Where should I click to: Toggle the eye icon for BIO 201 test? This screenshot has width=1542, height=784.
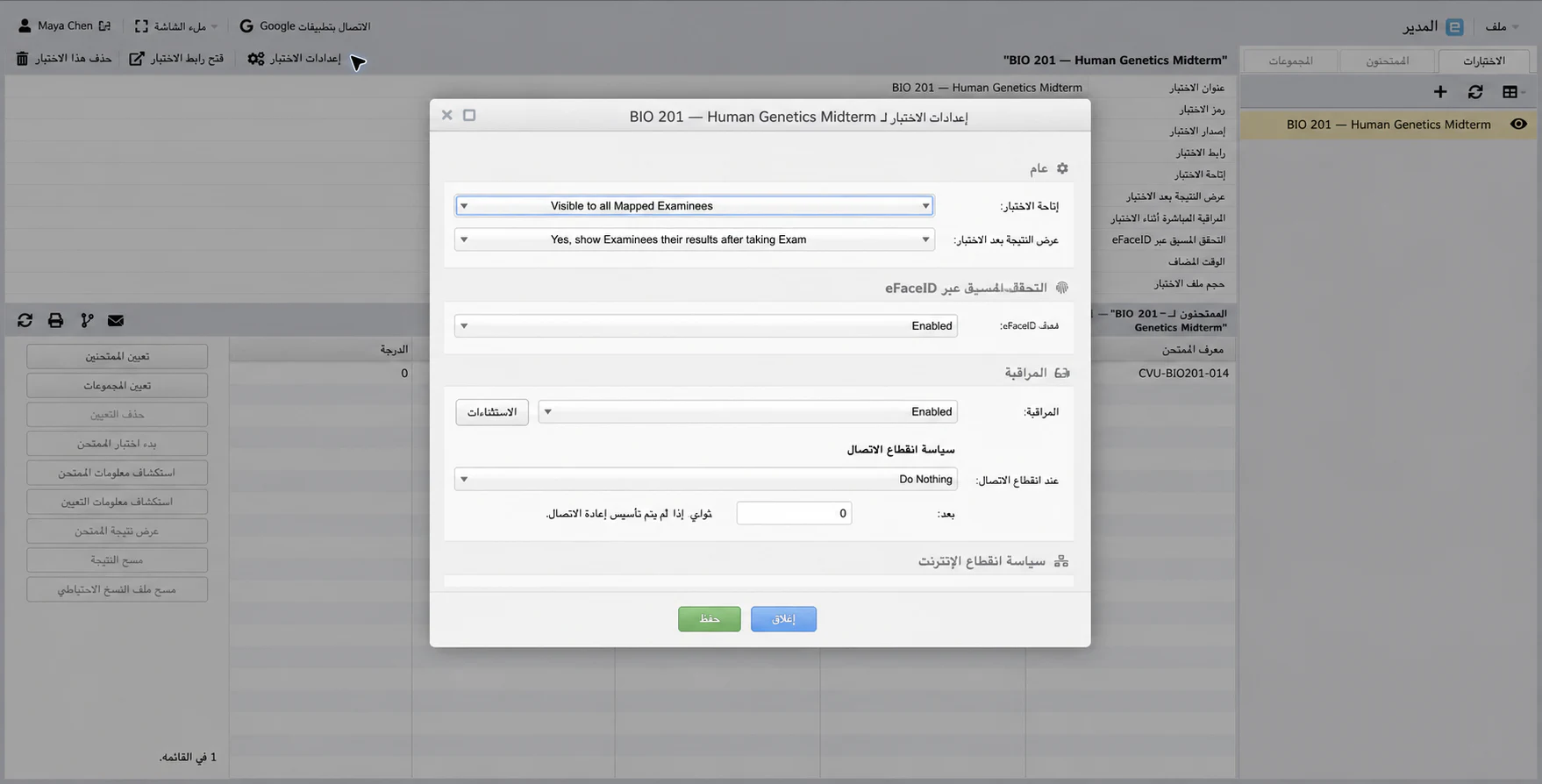click(x=1518, y=125)
